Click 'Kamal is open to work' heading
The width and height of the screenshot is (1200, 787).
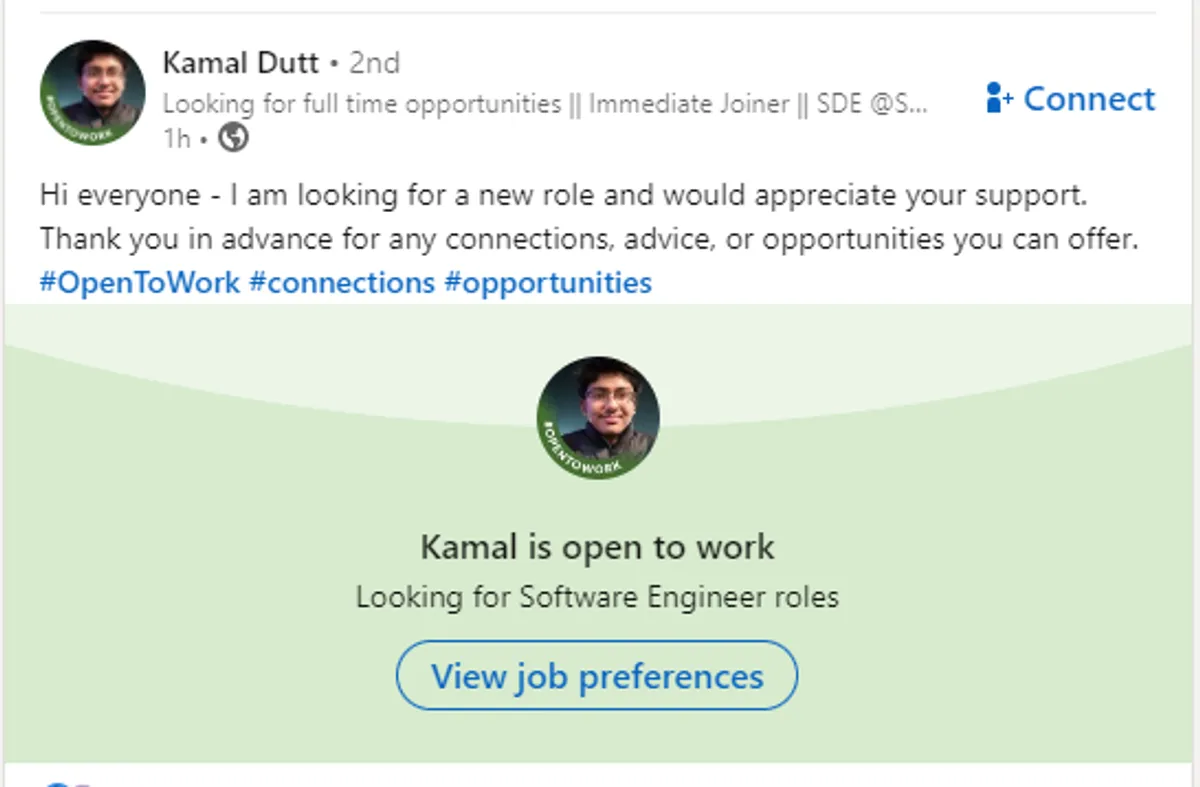[x=597, y=547]
